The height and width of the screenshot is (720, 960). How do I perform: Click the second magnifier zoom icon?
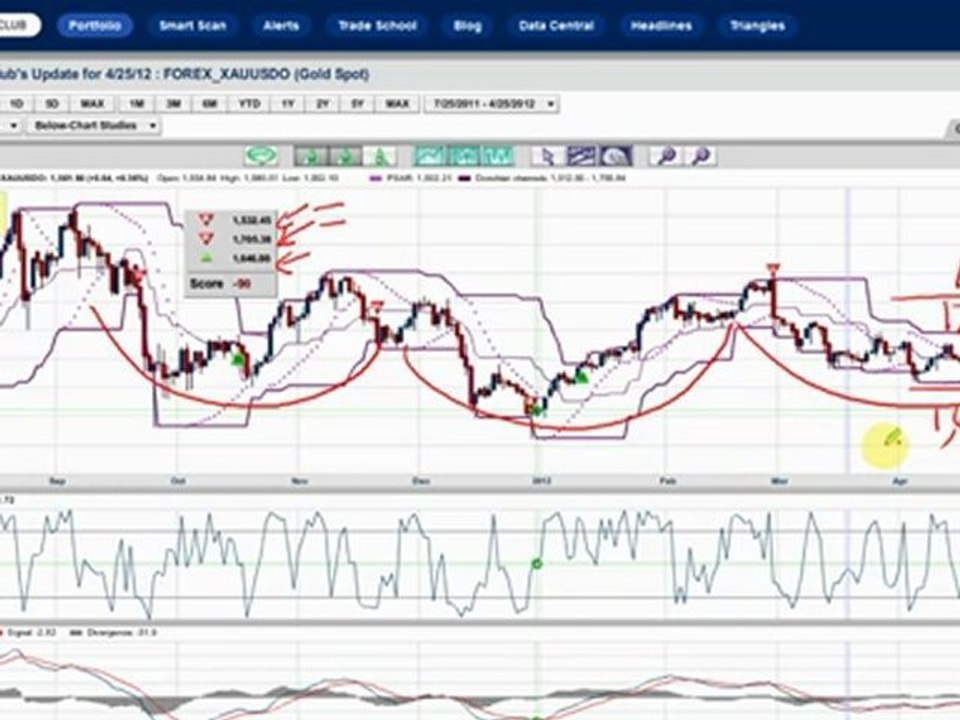point(700,156)
